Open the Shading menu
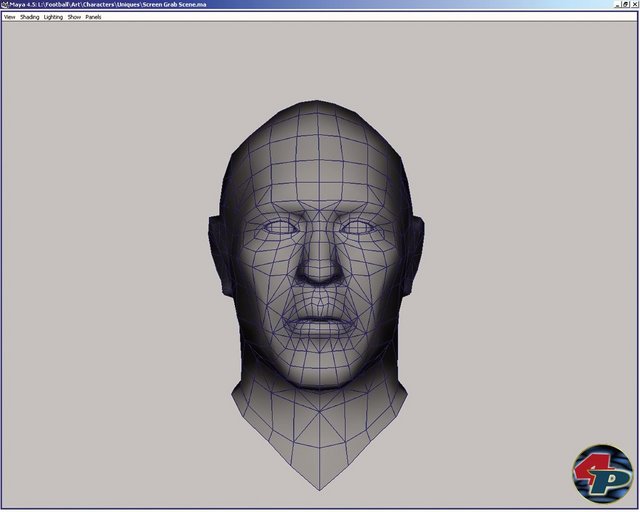This screenshot has width=640, height=512. [x=29, y=17]
